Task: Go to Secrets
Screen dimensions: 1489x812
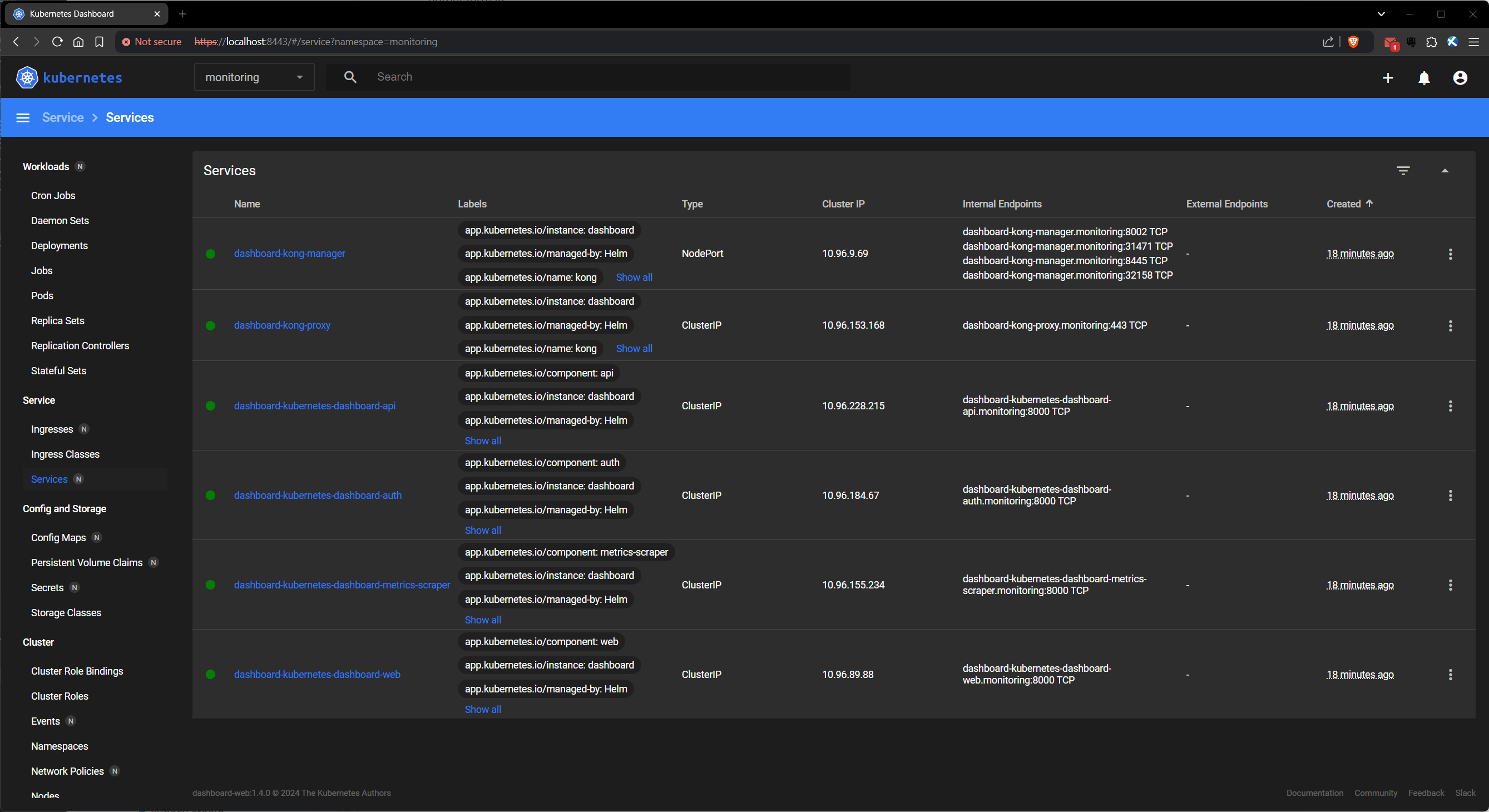Action: [47, 588]
